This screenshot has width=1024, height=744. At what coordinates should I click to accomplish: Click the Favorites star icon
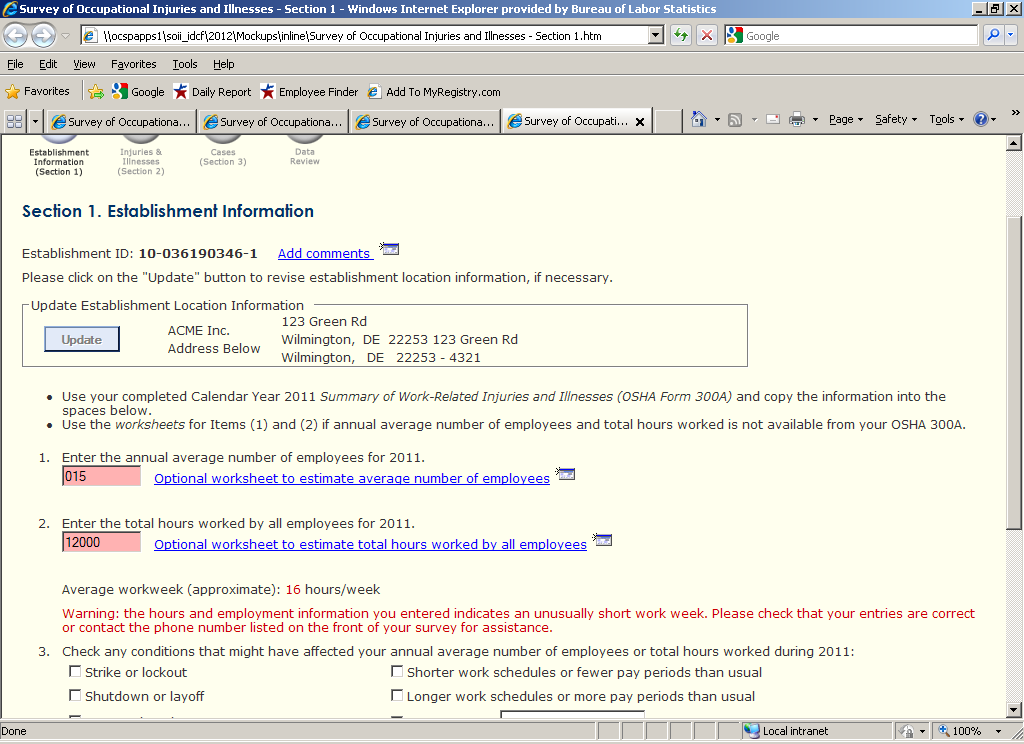pyautogui.click(x=12, y=91)
